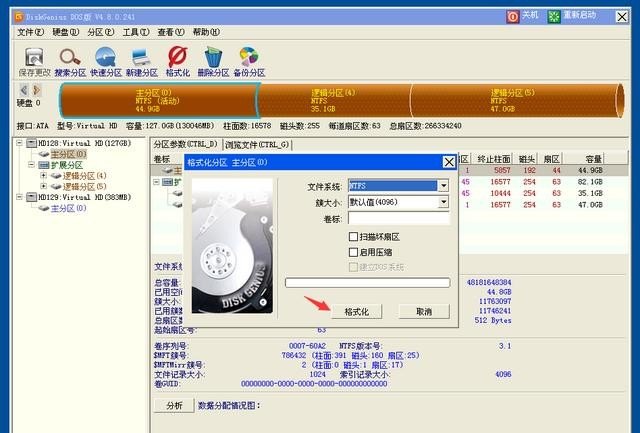This screenshot has width=640, height=433.
Task: Expand logical partition (4) in tree
Action: 44,175
